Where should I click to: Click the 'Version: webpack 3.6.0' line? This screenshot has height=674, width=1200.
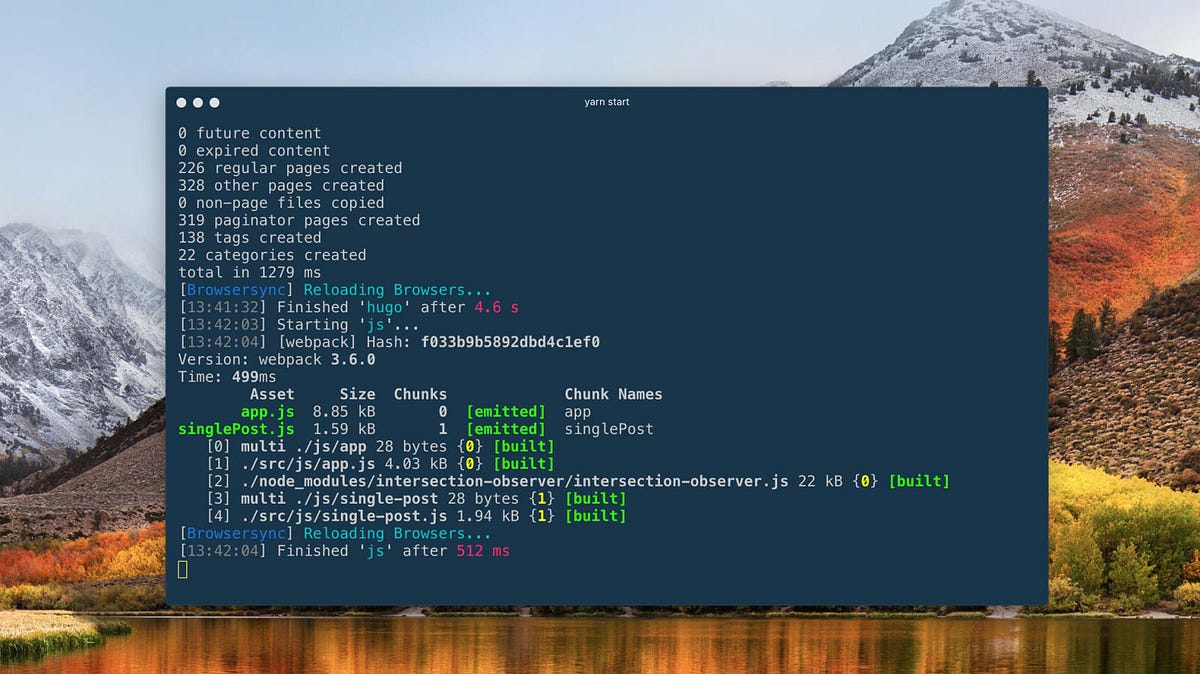point(277,360)
